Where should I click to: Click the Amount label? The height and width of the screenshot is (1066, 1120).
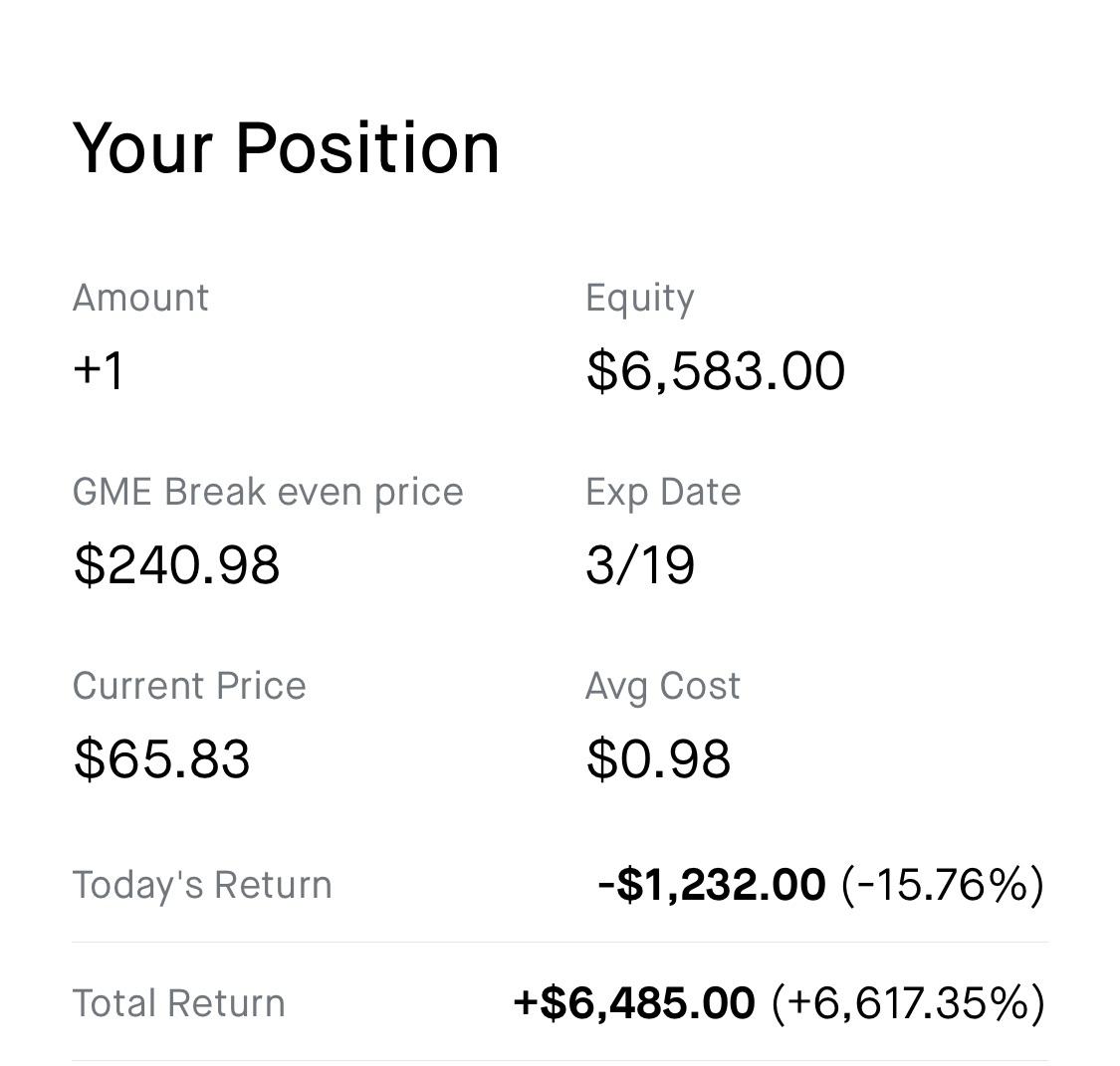pyautogui.click(x=139, y=296)
